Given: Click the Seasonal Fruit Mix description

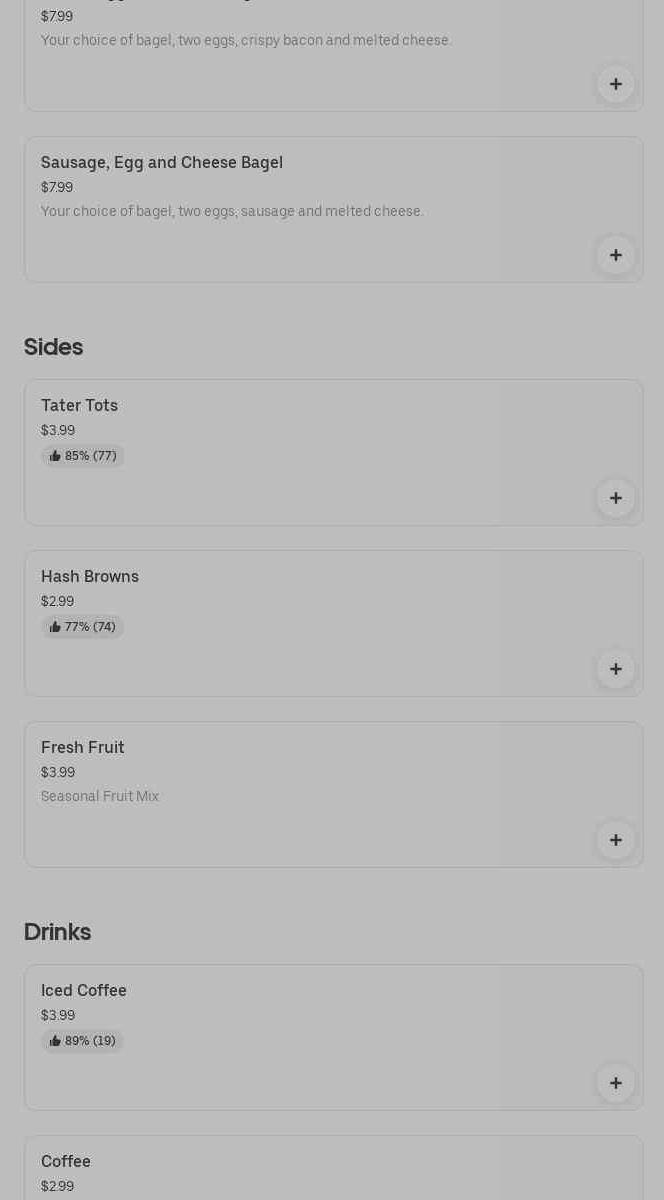Looking at the screenshot, I should click(100, 796).
